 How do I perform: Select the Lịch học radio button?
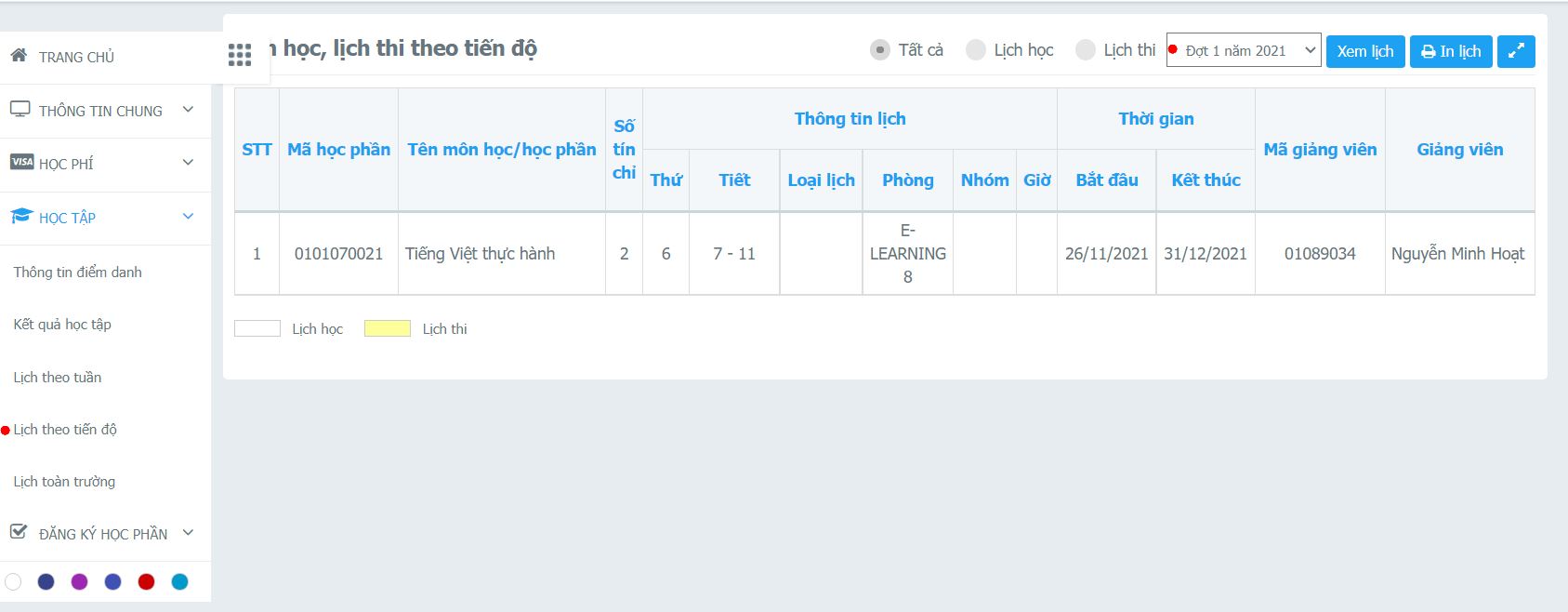pos(975,50)
